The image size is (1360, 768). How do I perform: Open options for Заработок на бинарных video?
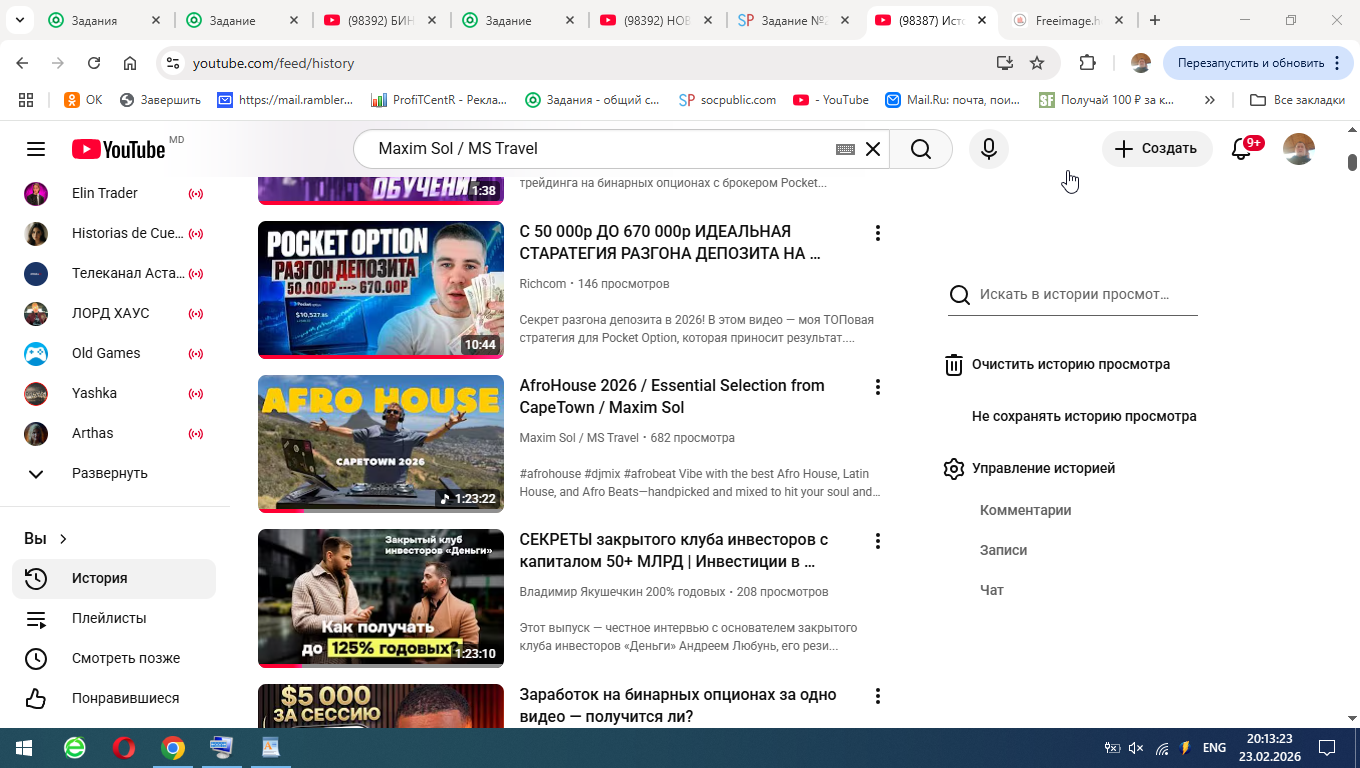coord(877,696)
